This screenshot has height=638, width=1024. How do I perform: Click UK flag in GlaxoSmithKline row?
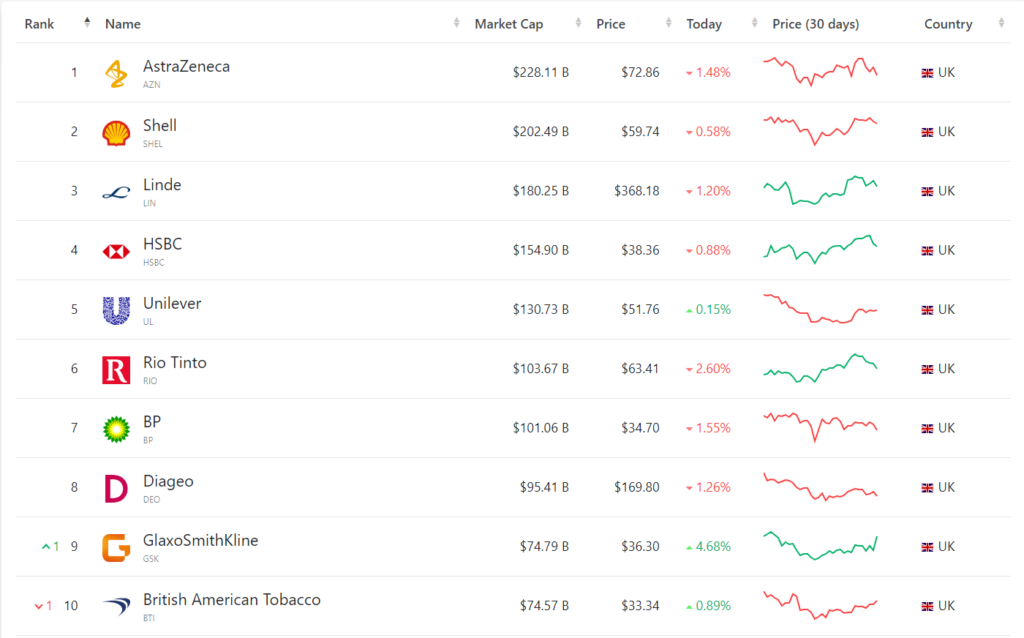[927, 547]
